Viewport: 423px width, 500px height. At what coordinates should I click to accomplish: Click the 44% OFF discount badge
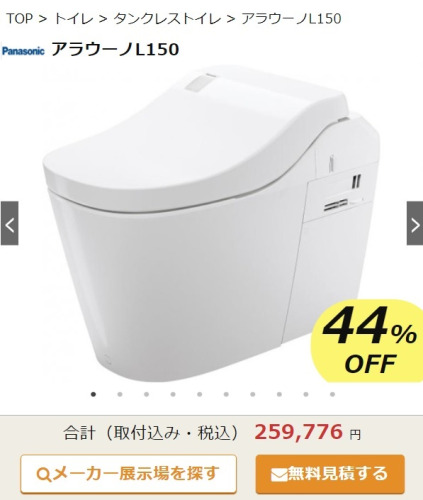[368, 341]
